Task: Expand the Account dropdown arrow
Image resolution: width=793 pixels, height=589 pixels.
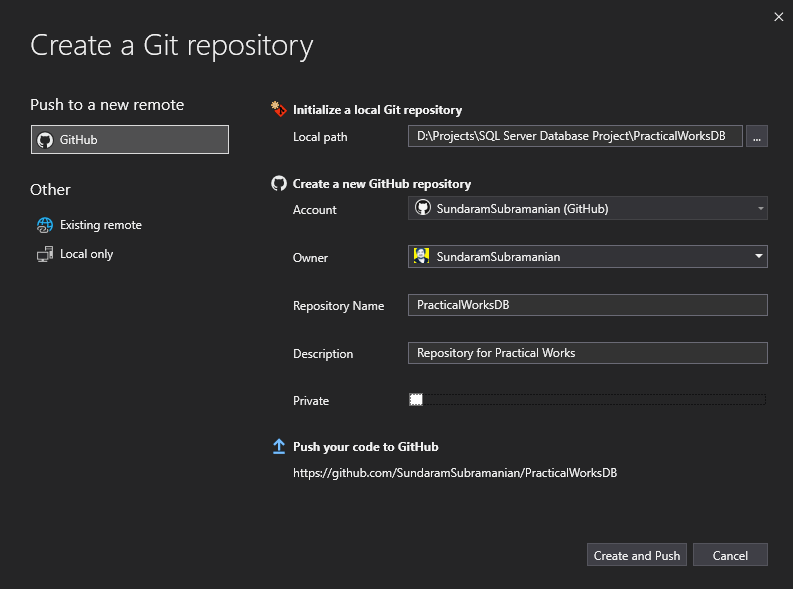Action: coord(760,209)
